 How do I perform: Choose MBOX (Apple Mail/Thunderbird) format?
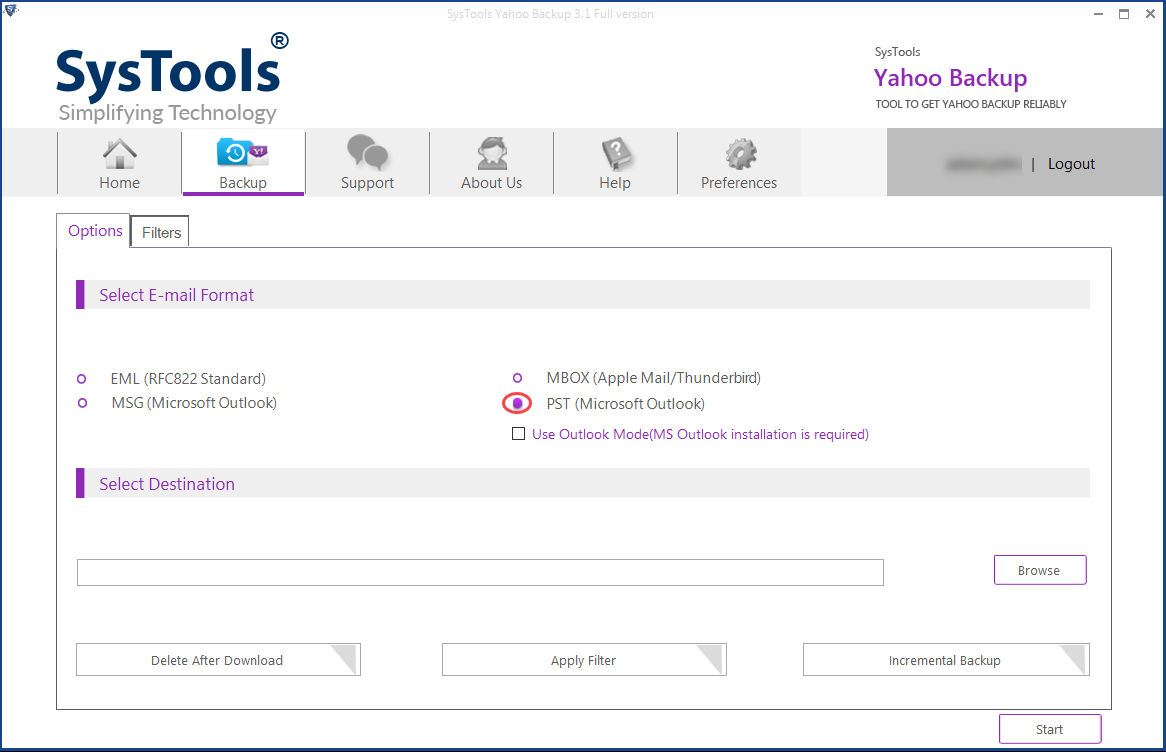point(518,378)
